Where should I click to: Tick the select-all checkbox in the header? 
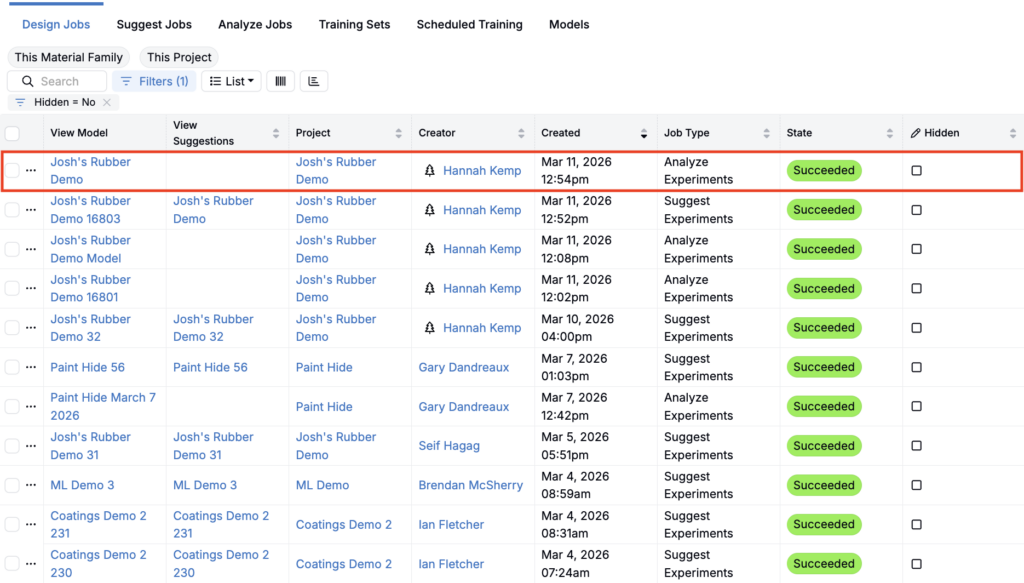tap(12, 133)
